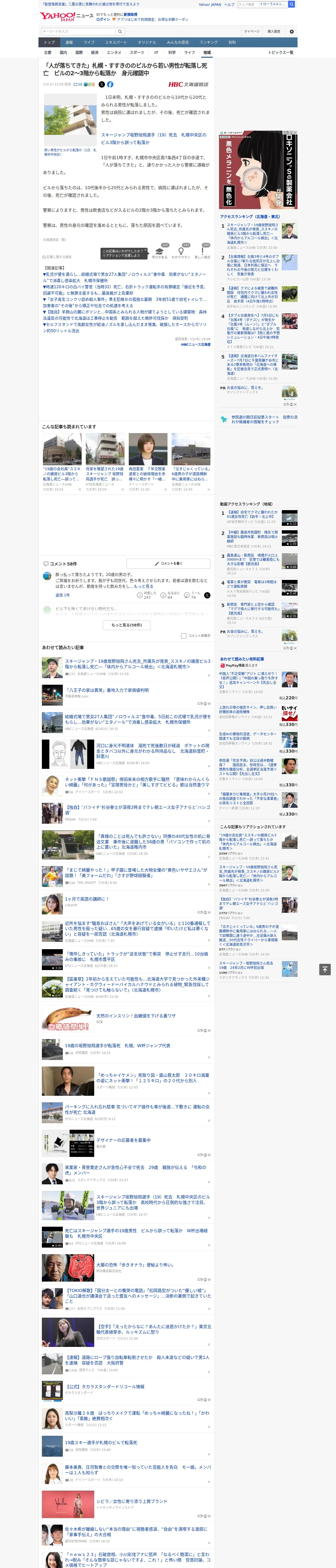Viewport: 336px width, 1568px height.
Task: Click the コメントを書く button
Action: (168, 563)
